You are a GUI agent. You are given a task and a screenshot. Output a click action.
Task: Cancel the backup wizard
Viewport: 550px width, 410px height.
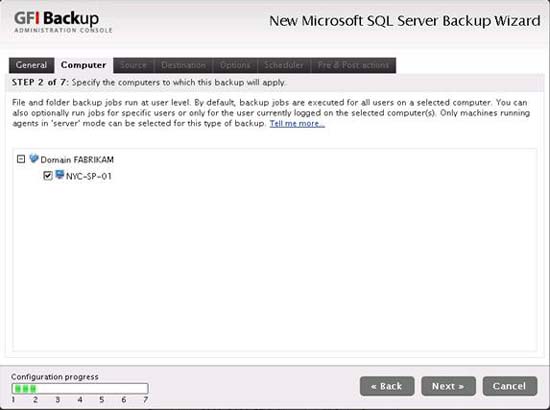[x=510, y=386]
